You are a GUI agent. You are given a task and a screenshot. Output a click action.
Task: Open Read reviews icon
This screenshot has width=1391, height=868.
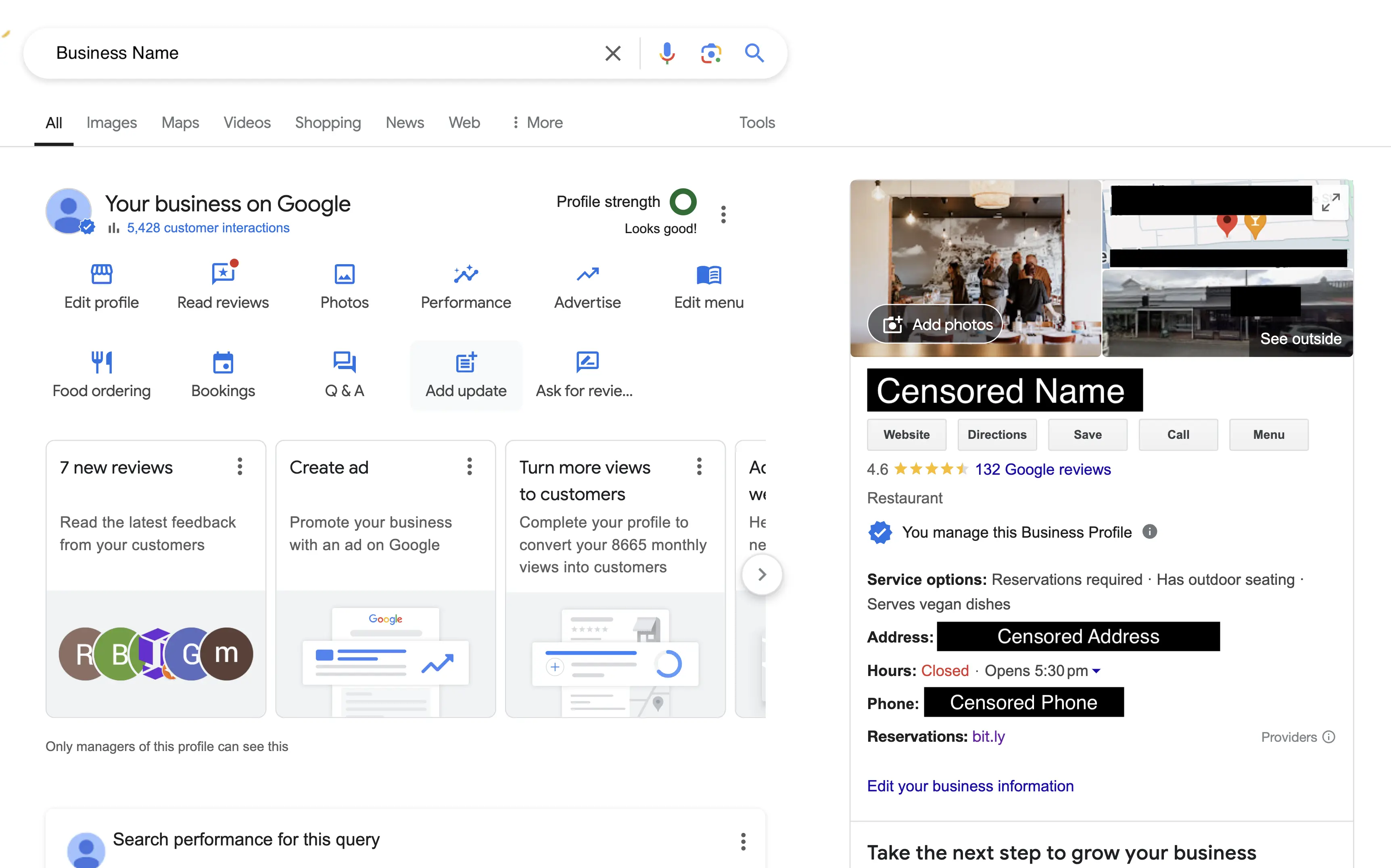coord(223,274)
